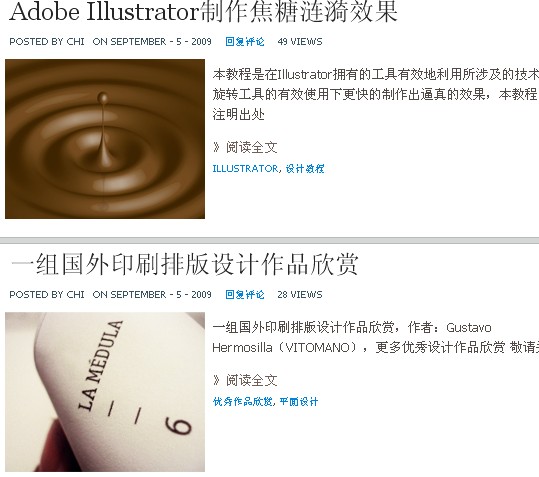The image size is (539, 477).
Task: Click the » arrow before second 阅读全文
Action: point(216,380)
